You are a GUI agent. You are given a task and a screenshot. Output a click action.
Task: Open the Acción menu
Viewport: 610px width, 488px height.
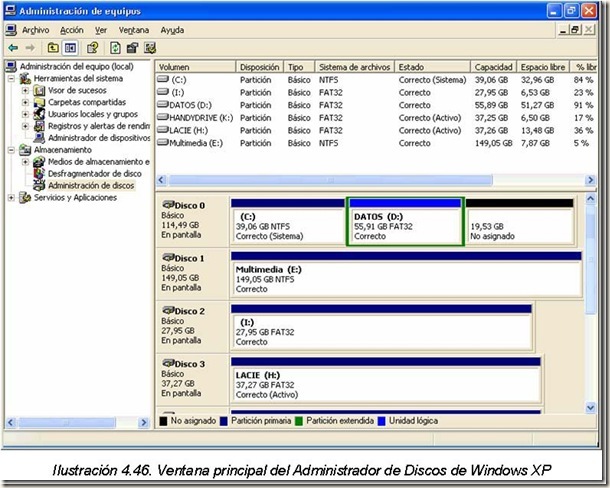72,30
